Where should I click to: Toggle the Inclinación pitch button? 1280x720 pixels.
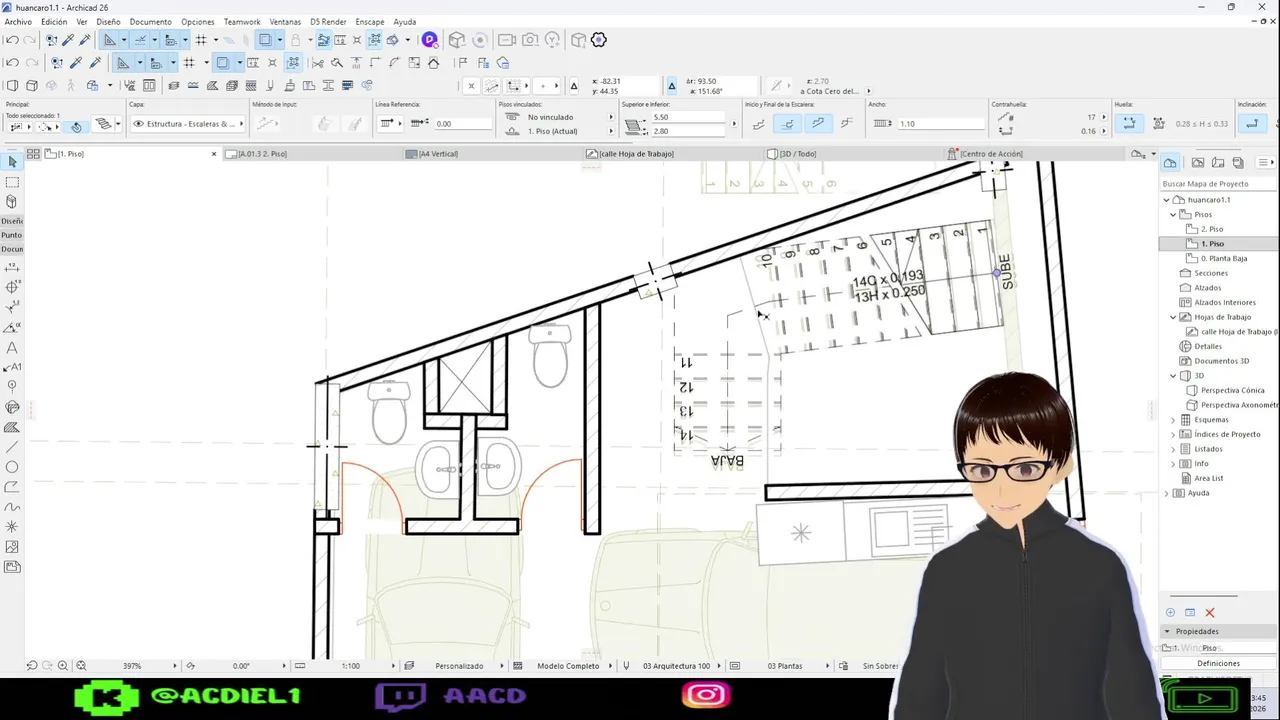[x=1252, y=124]
